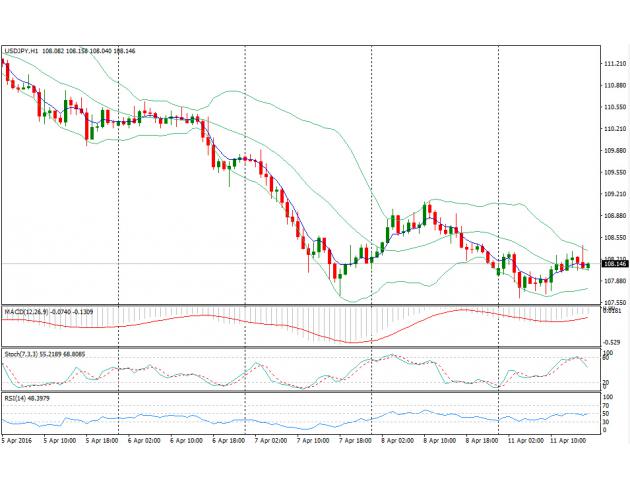Select the current price tag 108.146
The width and height of the screenshot is (630, 490).
[x=614, y=266]
